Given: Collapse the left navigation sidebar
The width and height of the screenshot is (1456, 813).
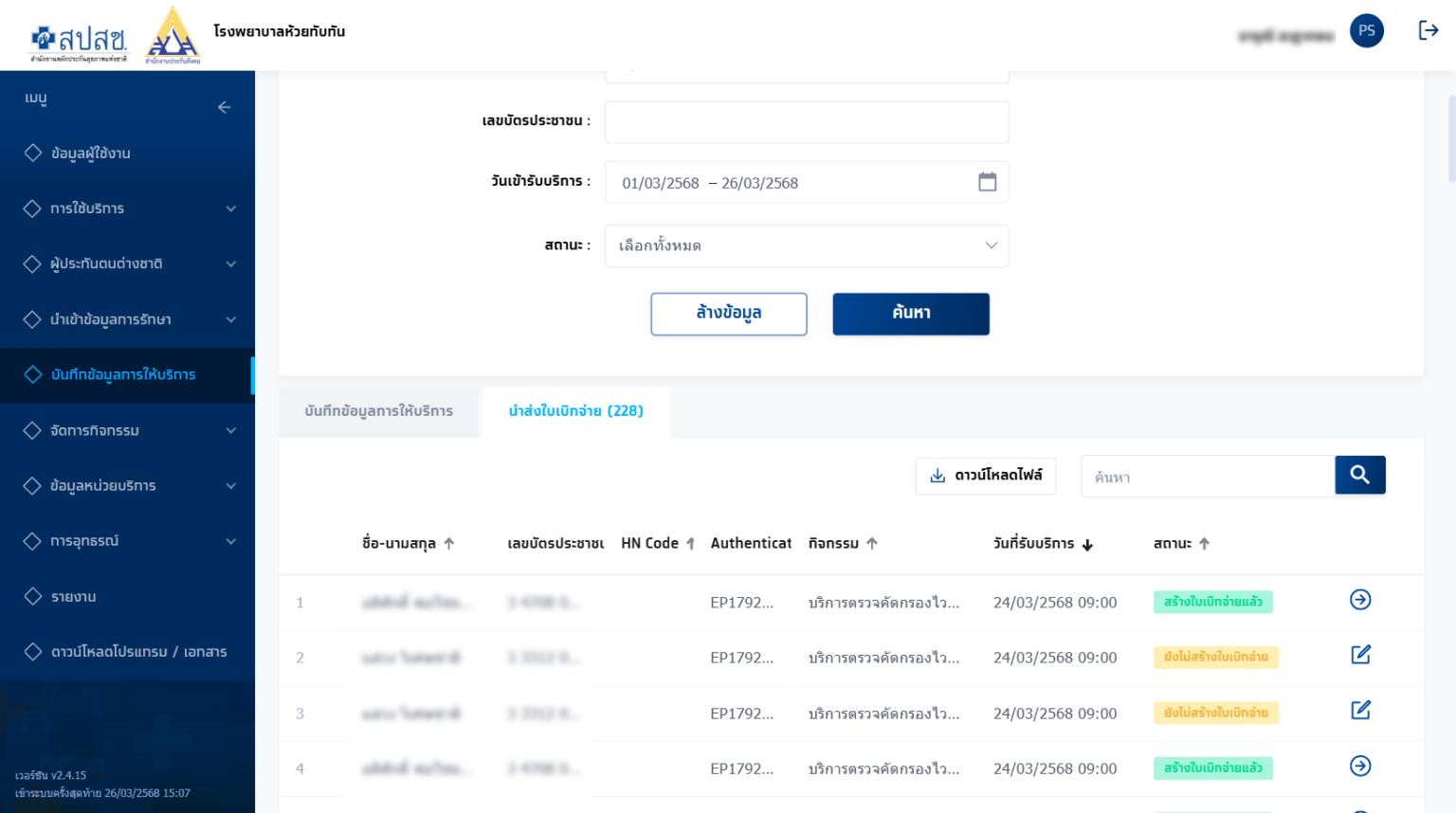Looking at the screenshot, I should (225, 106).
